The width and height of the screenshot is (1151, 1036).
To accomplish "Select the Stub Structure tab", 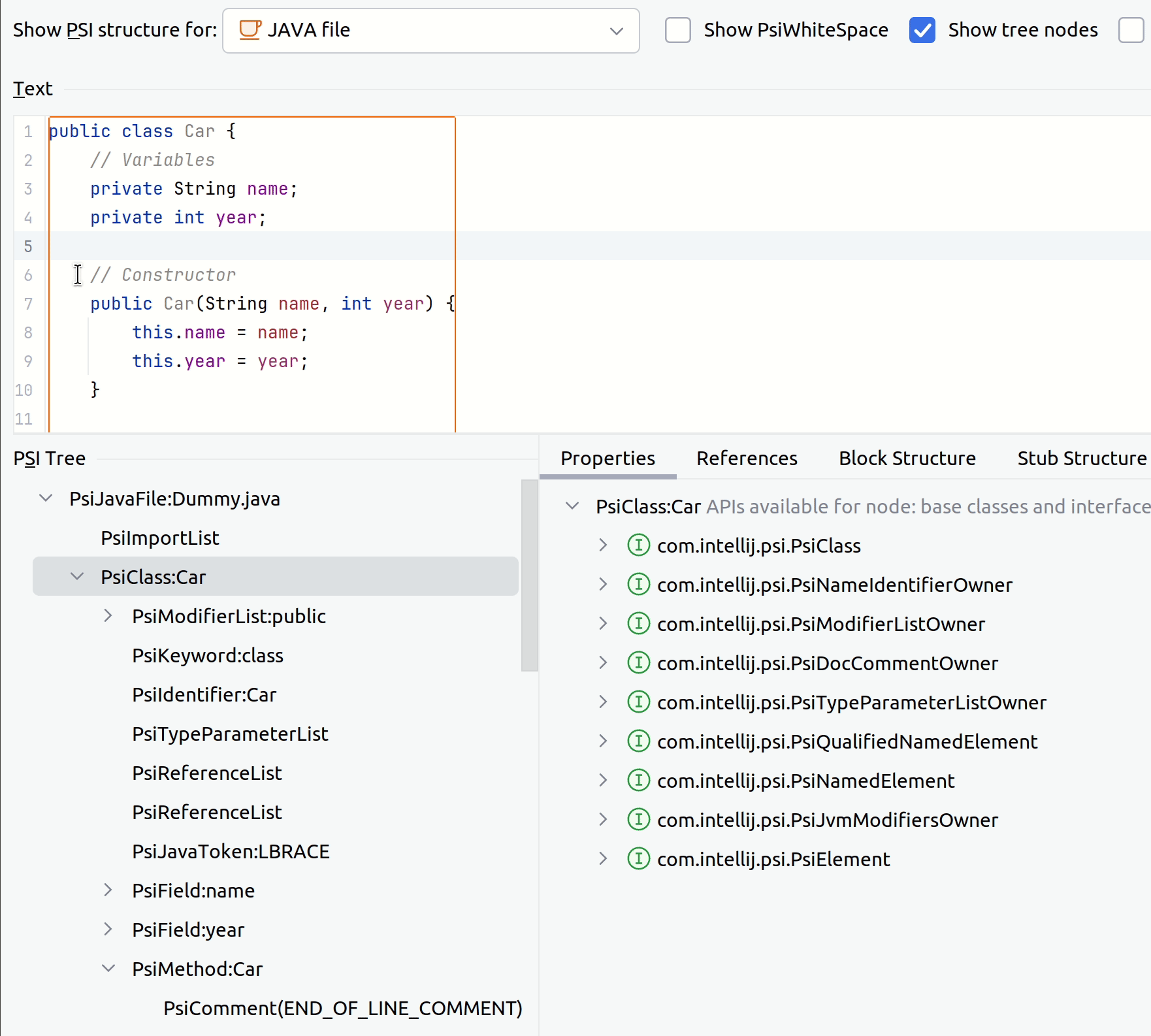I will [x=1081, y=459].
